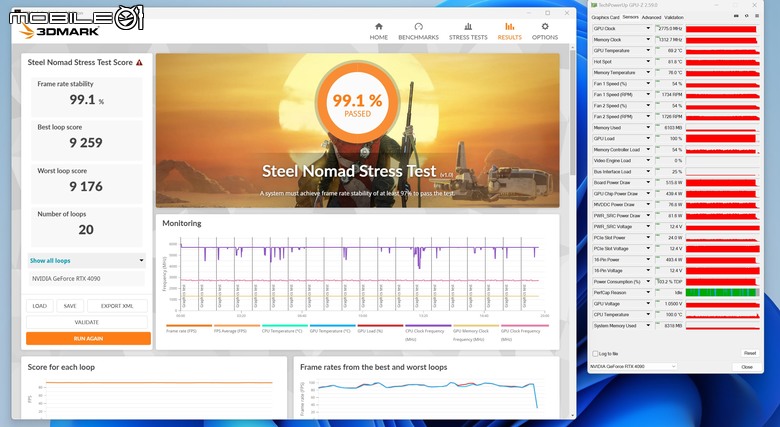Screen dimensions: 780x427
Task: Open Board Power Draw sensor dropdown arrow
Action: [x=648, y=183]
